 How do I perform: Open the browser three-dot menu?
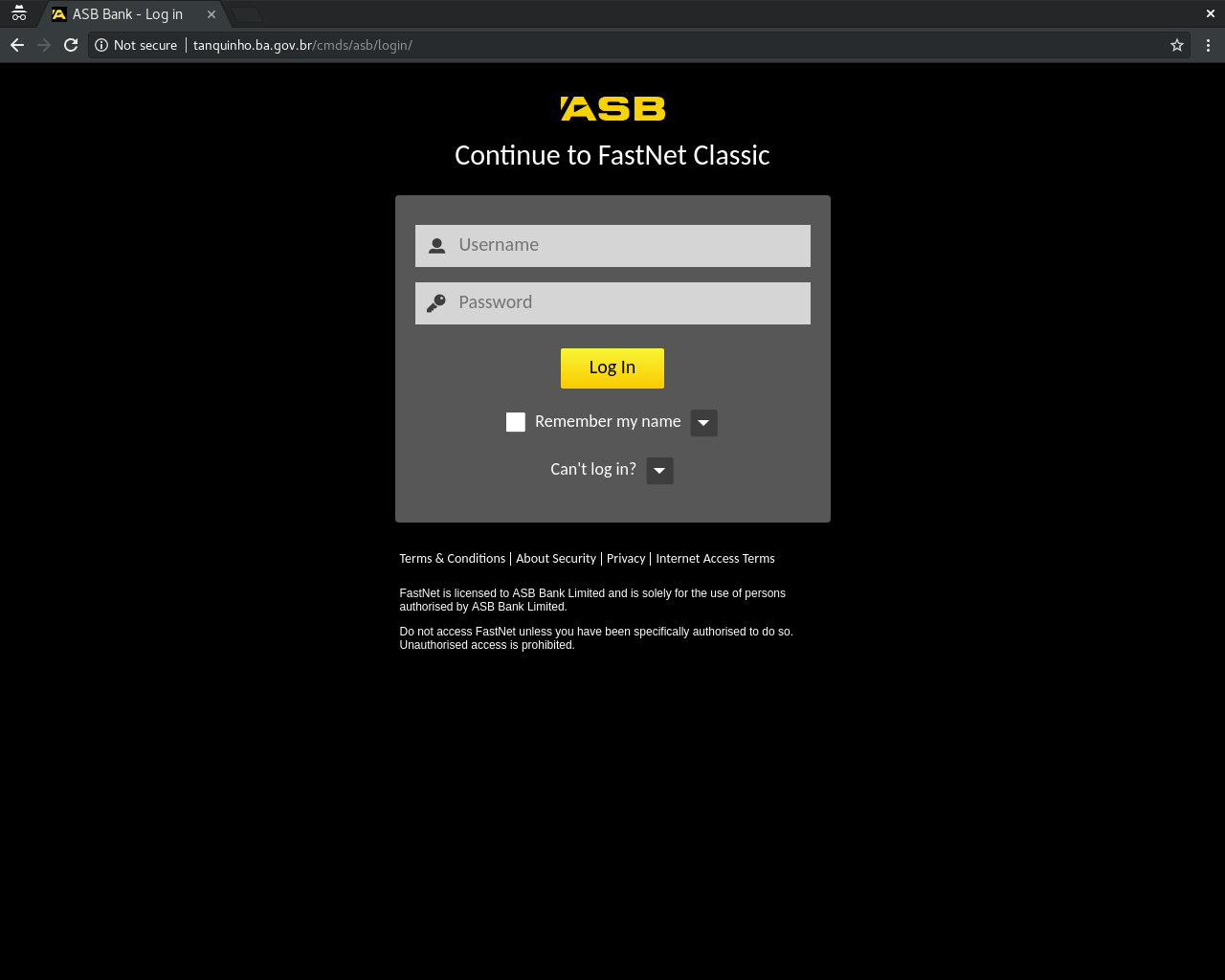1208,45
